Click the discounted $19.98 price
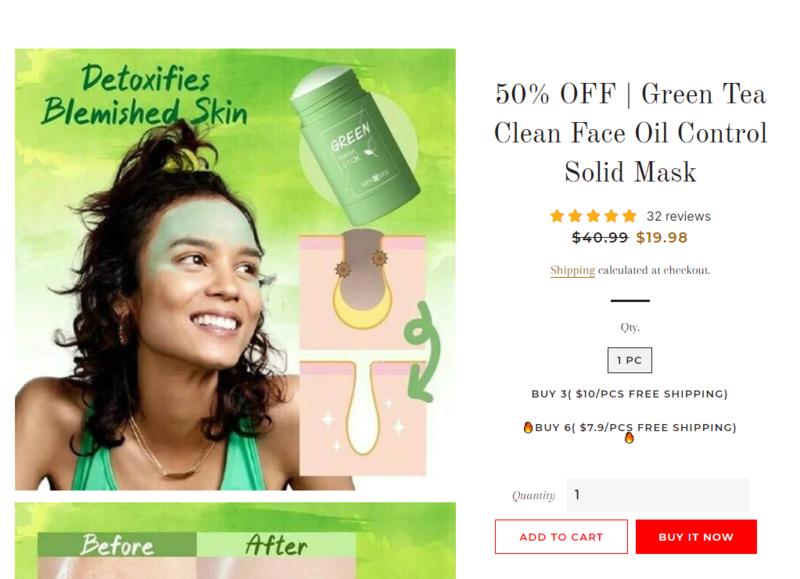This screenshot has height=579, width=800. 662,238
